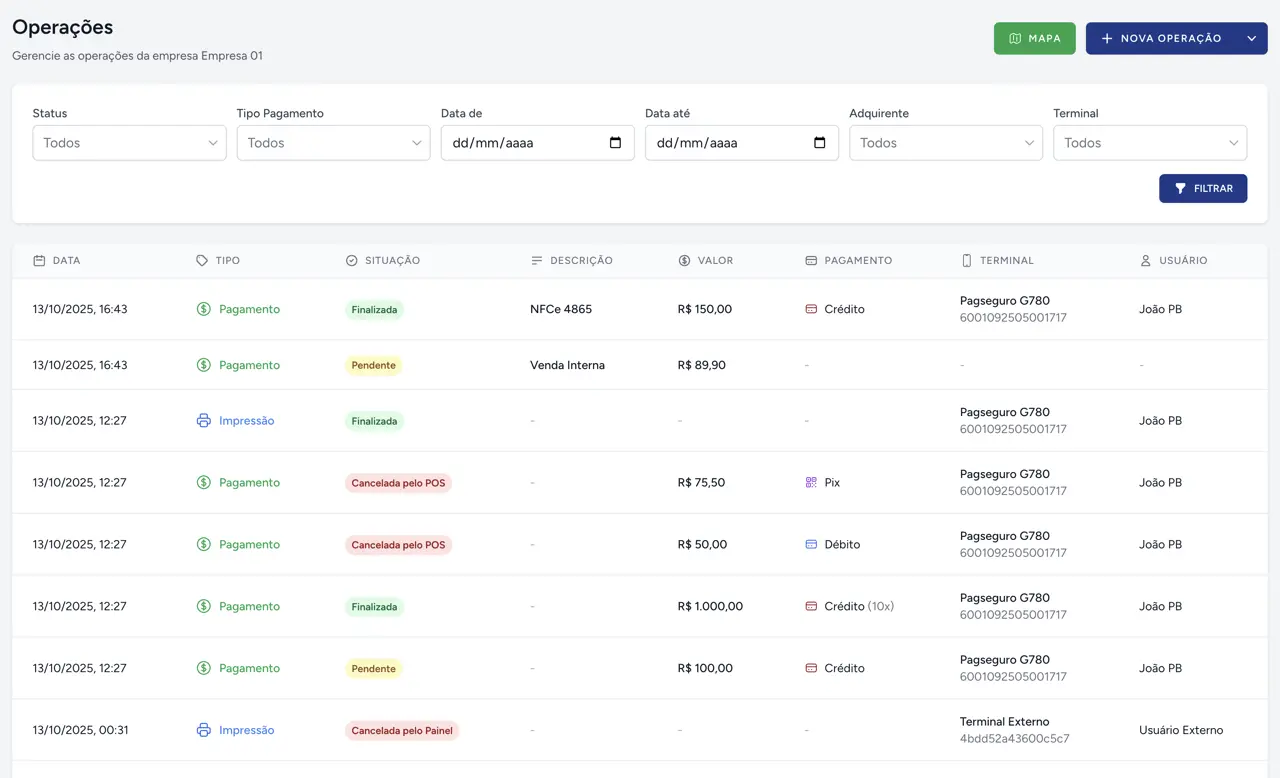Sort by the Valor column header
This screenshot has width=1280, height=778.
[x=715, y=261]
